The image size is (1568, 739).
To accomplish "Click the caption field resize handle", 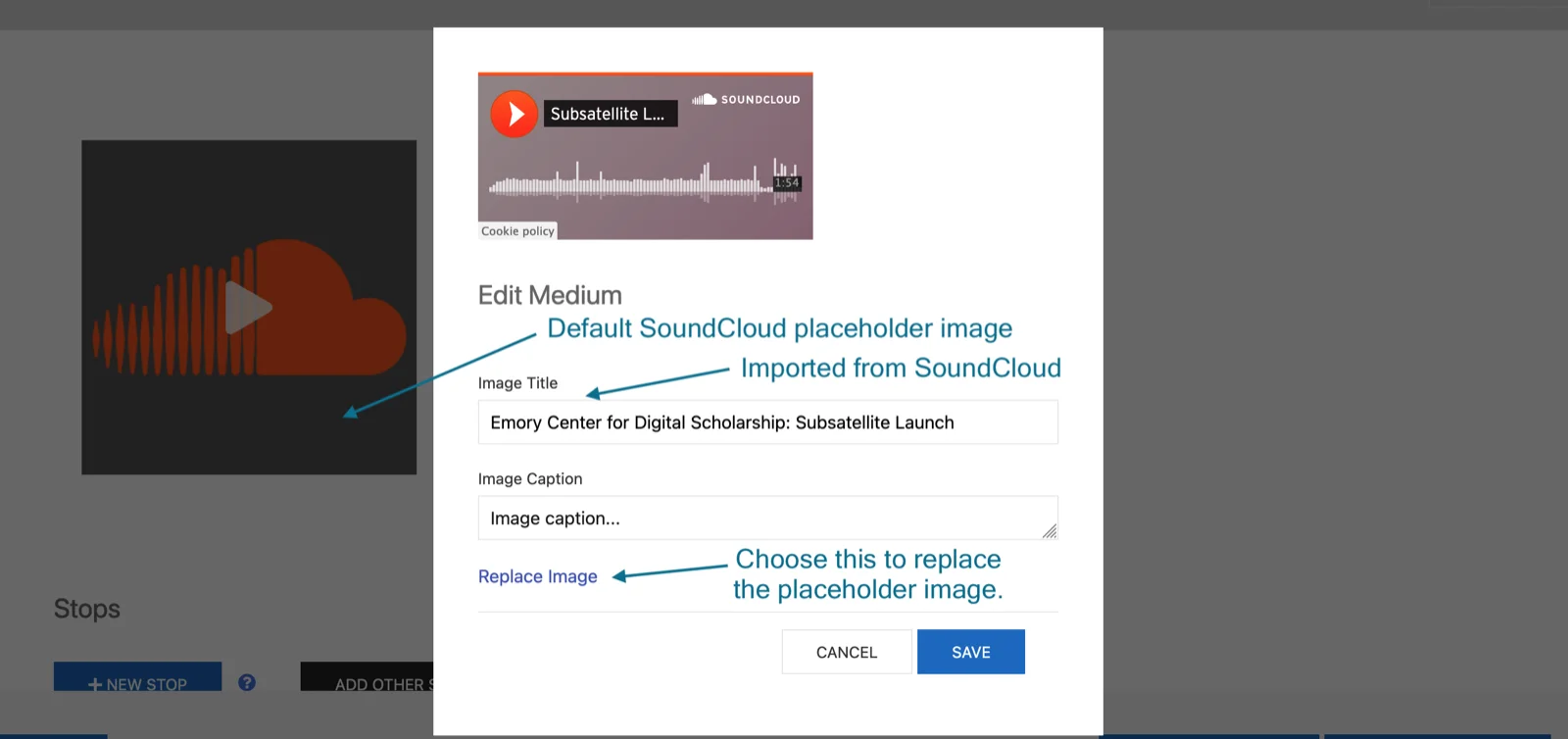I will (1050, 531).
